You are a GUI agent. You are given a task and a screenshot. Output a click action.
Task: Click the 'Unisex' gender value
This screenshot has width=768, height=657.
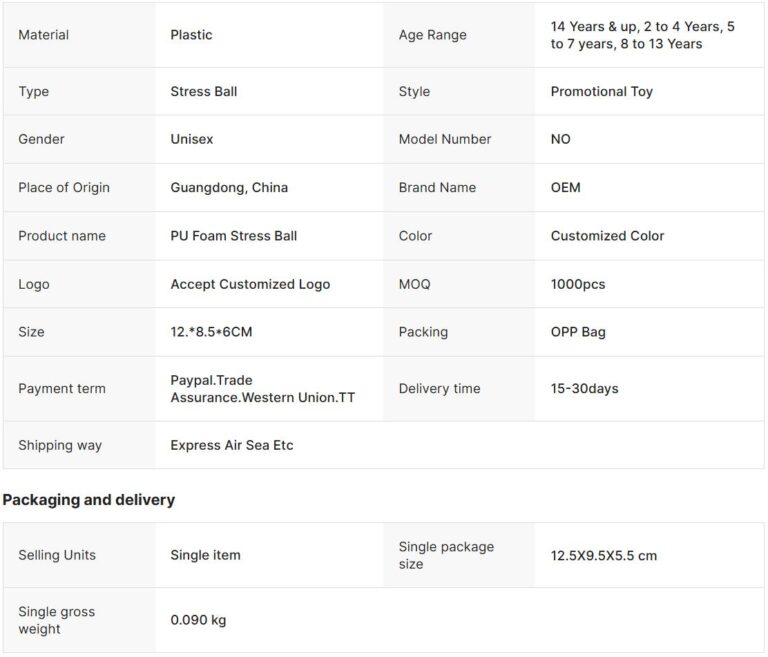point(192,140)
